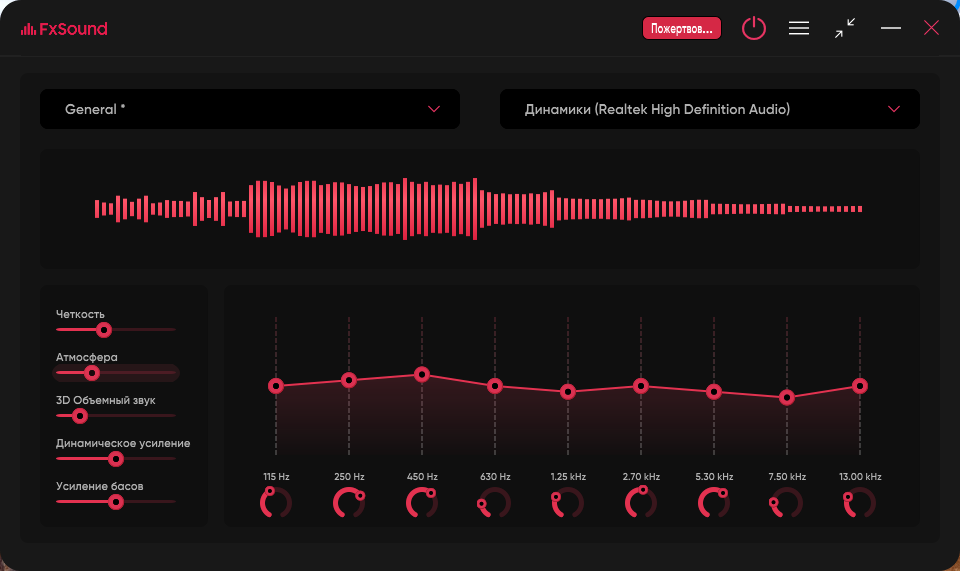The width and height of the screenshot is (960, 571).
Task: Minimize the FxSound window
Action: point(890,28)
